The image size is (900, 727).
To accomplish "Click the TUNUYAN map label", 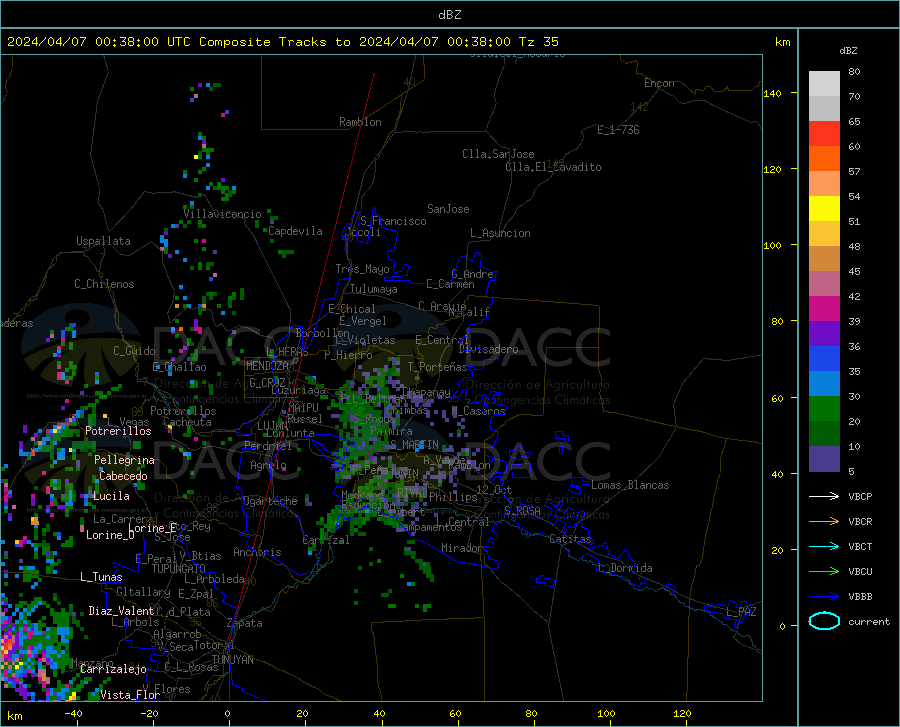I will tap(232, 660).
